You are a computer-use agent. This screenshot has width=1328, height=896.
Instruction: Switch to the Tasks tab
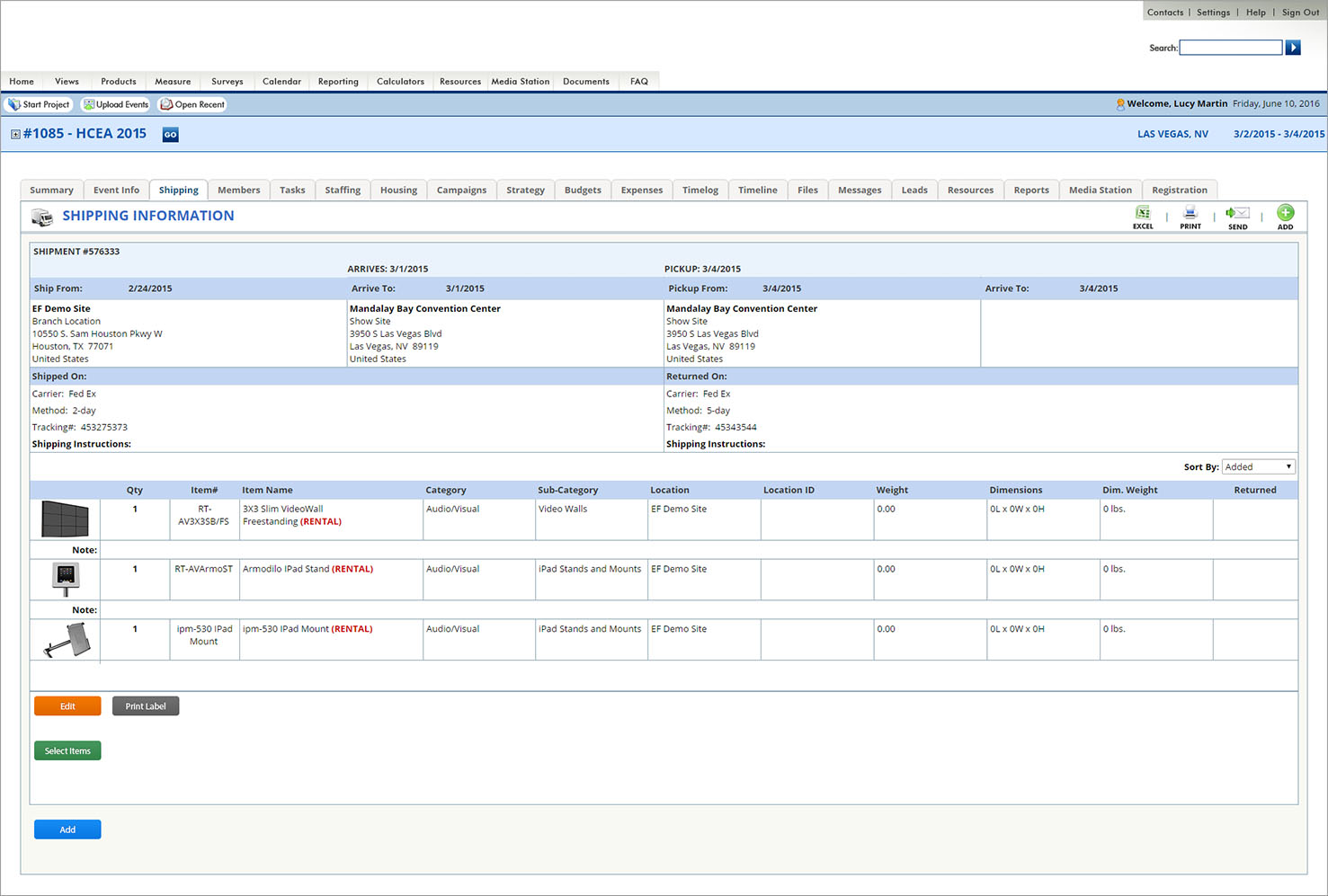[x=292, y=190]
